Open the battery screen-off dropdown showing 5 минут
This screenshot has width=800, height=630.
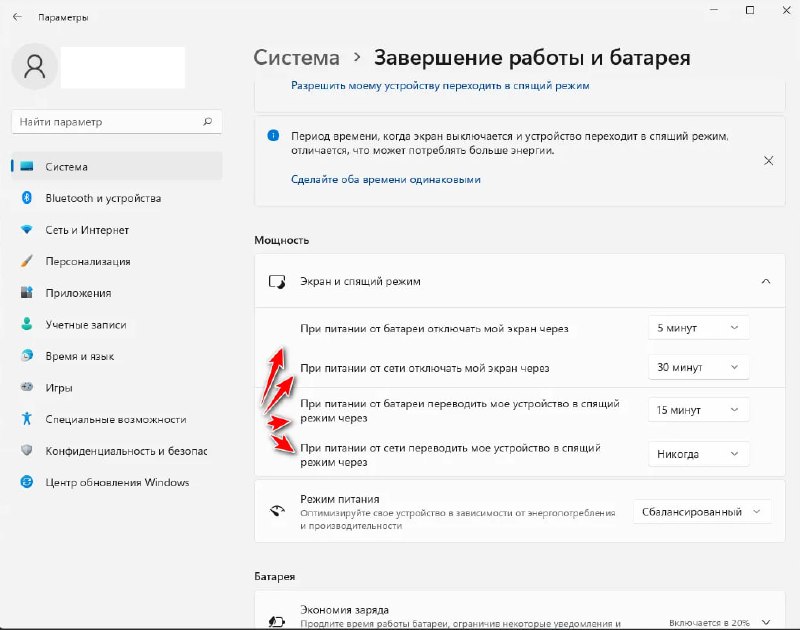698,327
